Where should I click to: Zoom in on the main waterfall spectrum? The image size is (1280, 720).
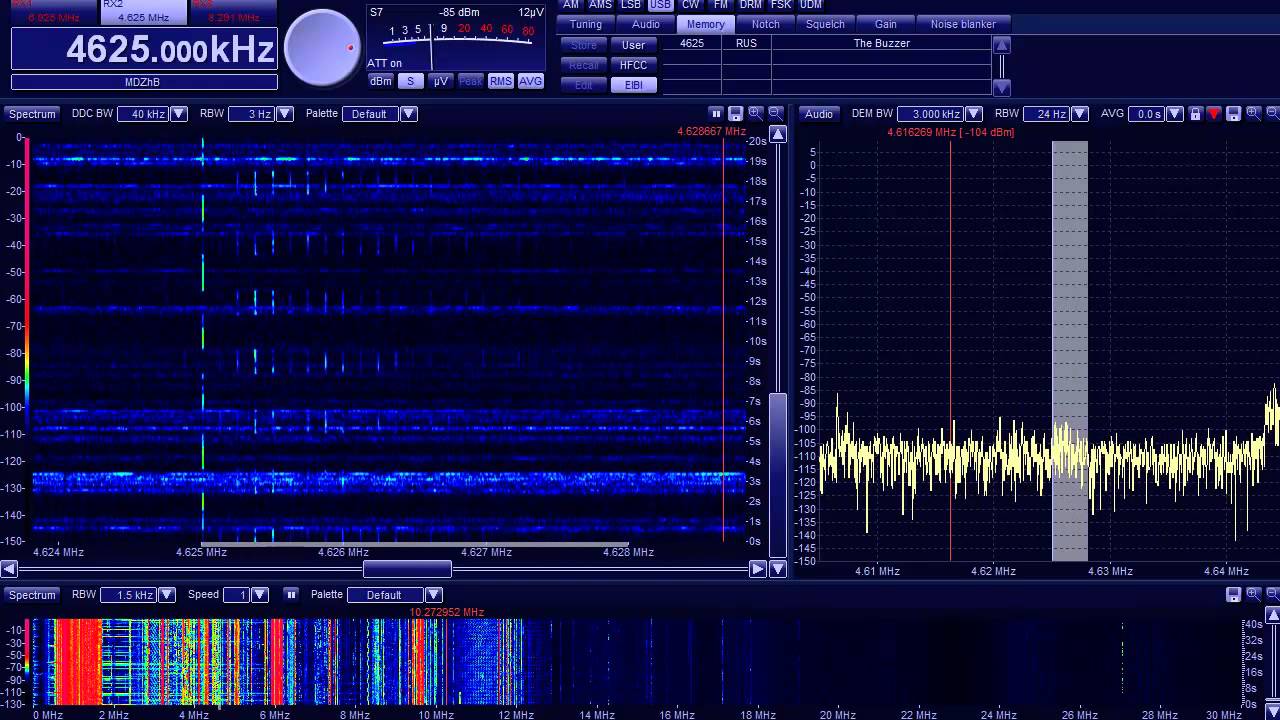click(756, 114)
